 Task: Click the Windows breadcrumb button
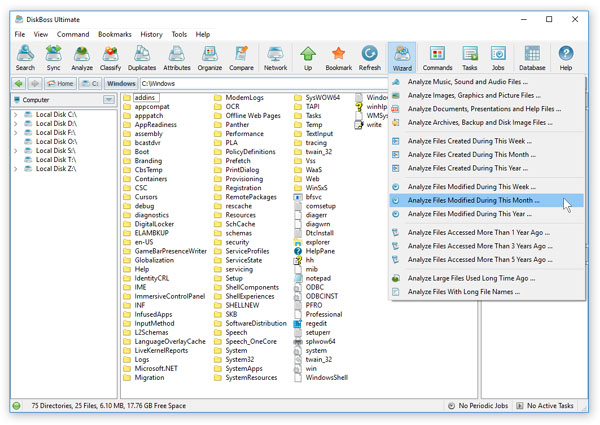(121, 83)
